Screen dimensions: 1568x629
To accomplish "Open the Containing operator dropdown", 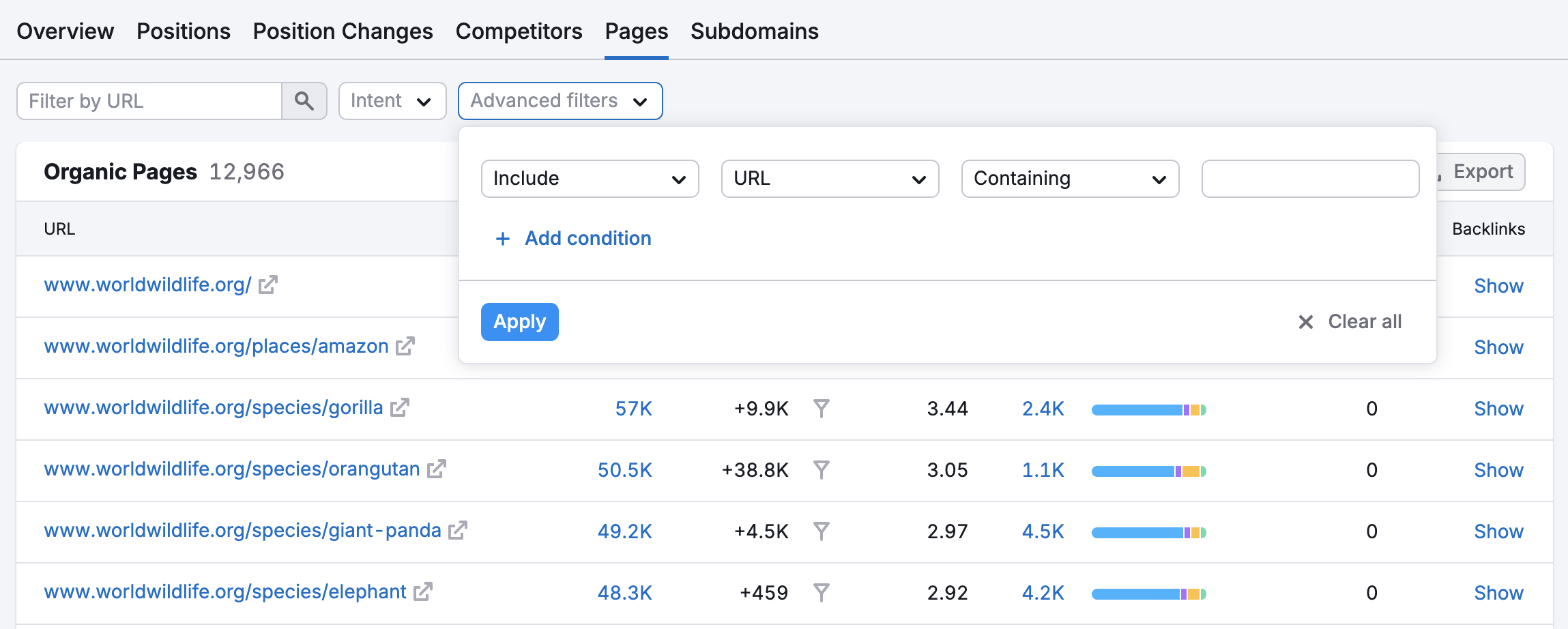I will 1071,179.
